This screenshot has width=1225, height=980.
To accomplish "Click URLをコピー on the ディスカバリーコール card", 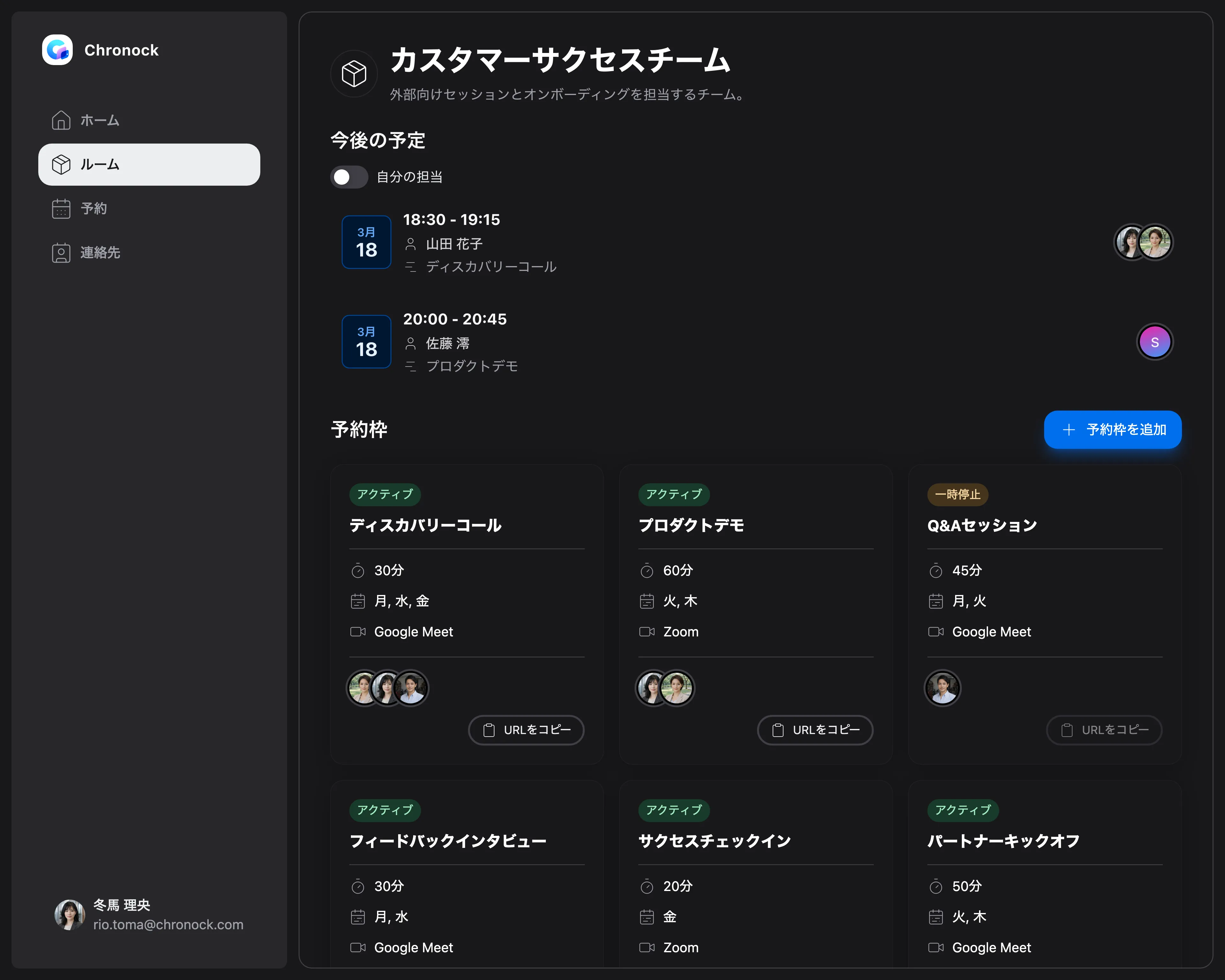I will coord(526,730).
